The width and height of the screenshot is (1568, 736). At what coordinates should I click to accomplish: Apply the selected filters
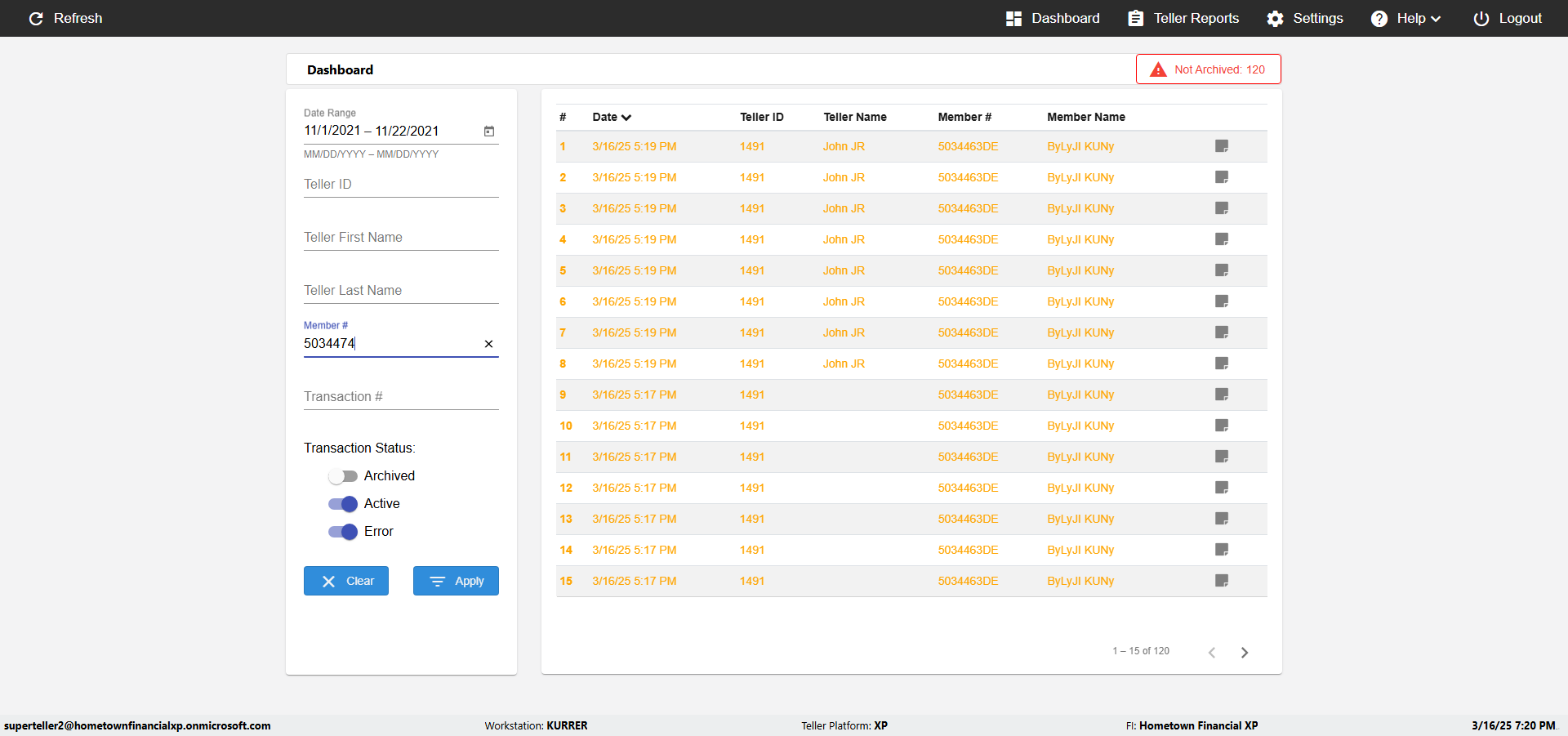(456, 581)
